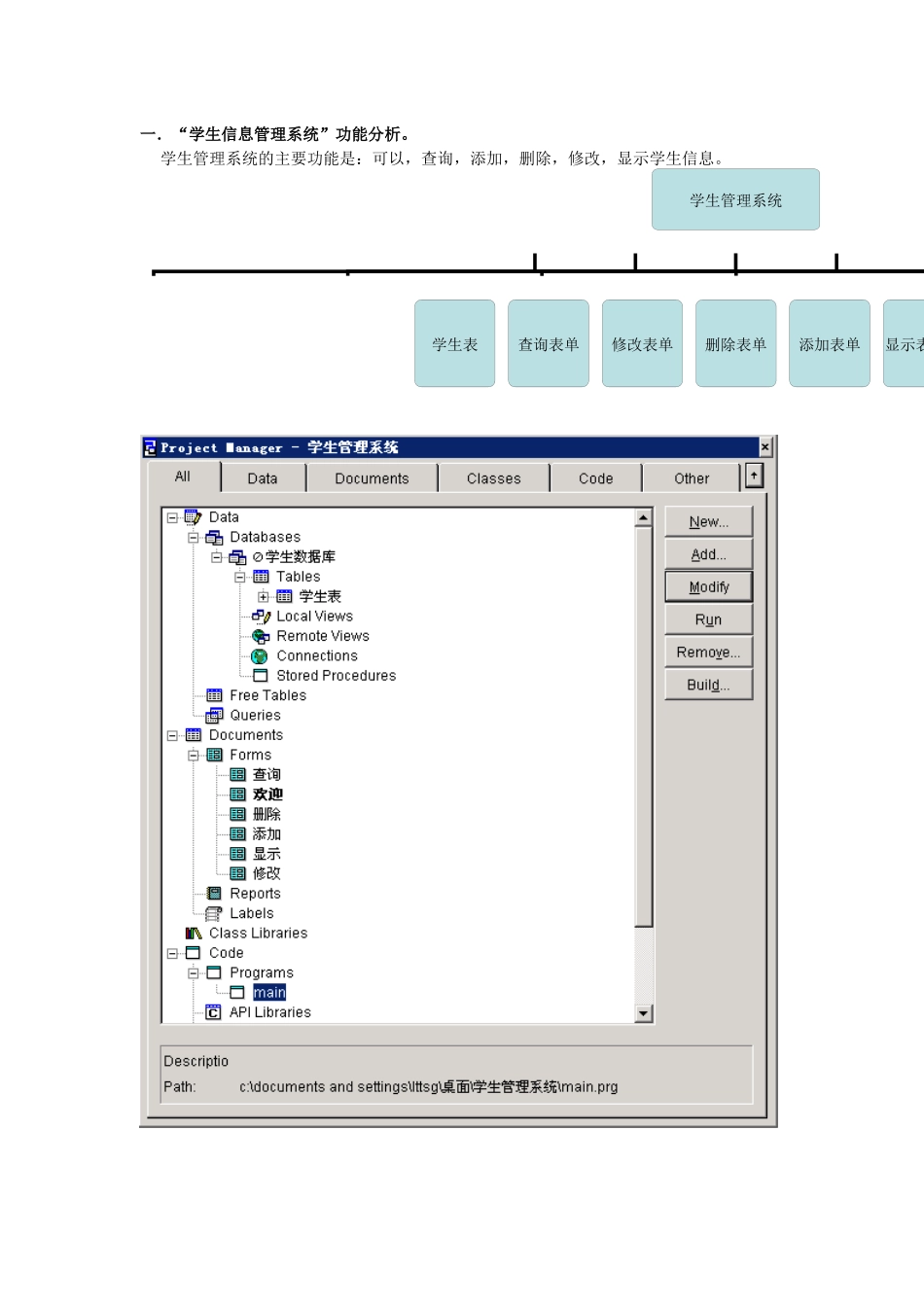The image size is (924, 1307).
Task: Switch to the All tab
Action: (183, 477)
